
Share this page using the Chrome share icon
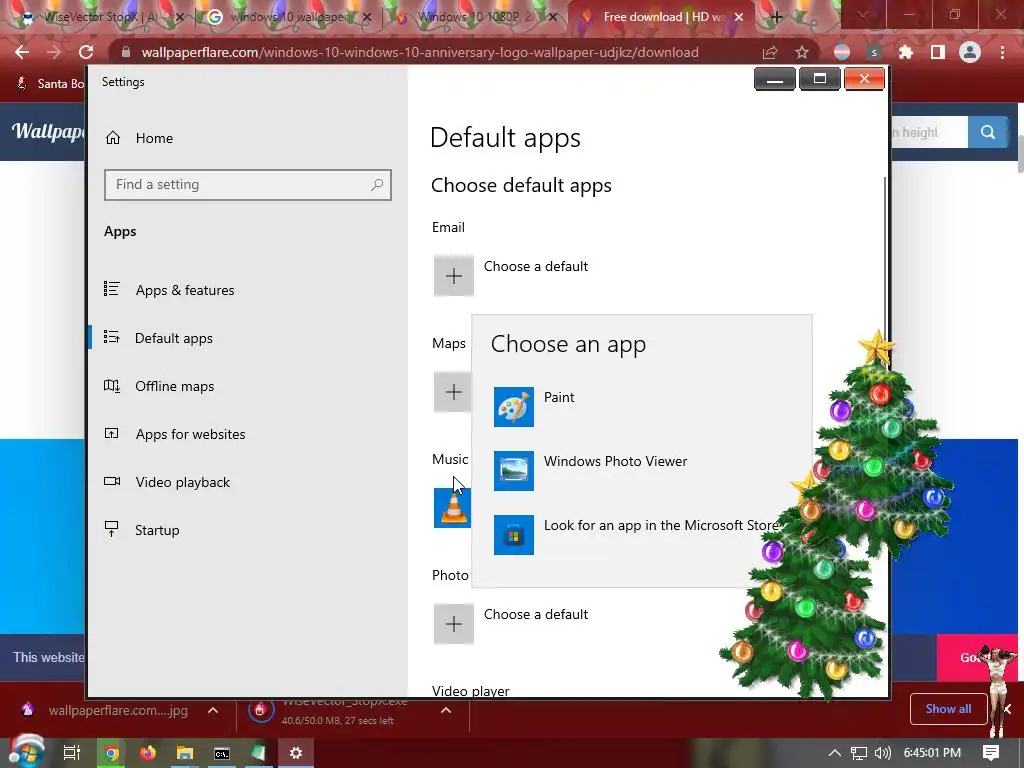[770, 52]
